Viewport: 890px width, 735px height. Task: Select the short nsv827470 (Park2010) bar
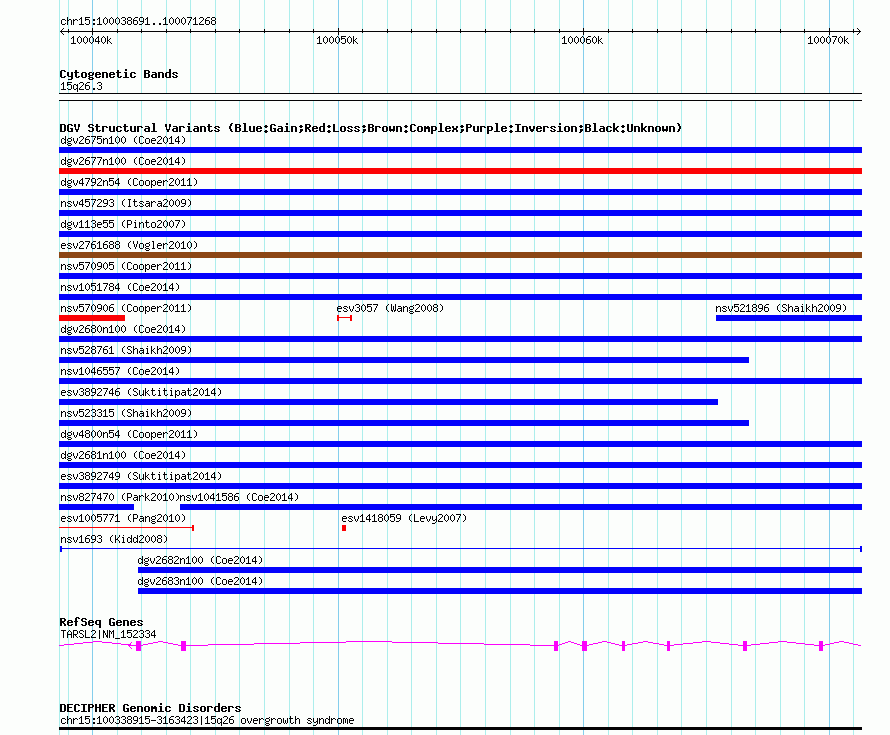(96, 507)
